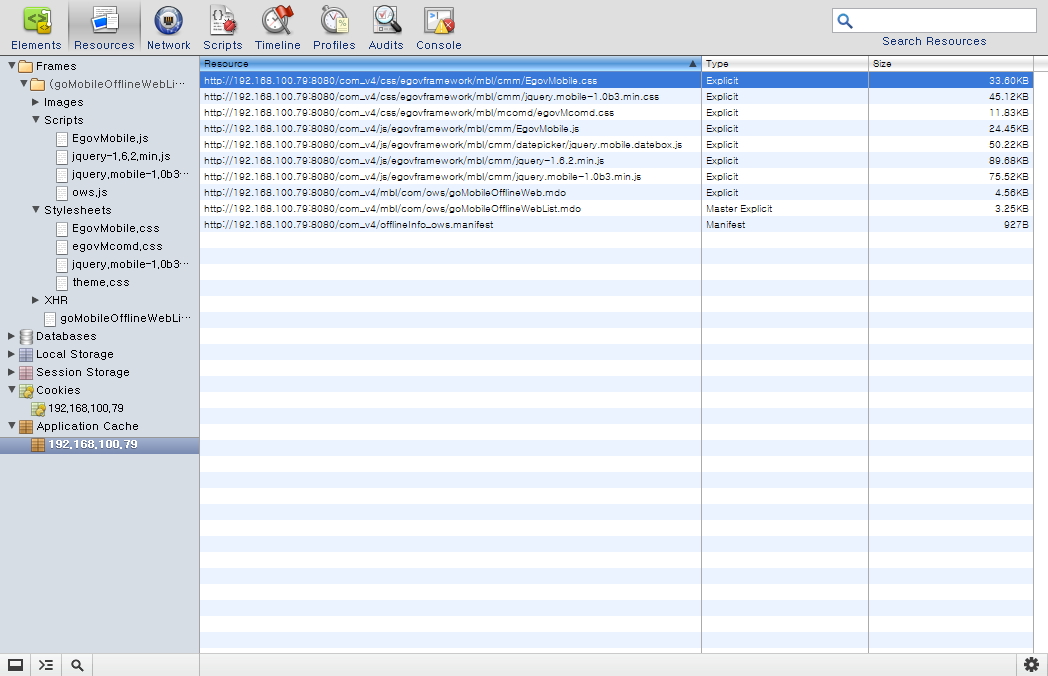Open the Scripts panel
This screenshot has width=1048, height=676.
pyautogui.click(x=222, y=27)
